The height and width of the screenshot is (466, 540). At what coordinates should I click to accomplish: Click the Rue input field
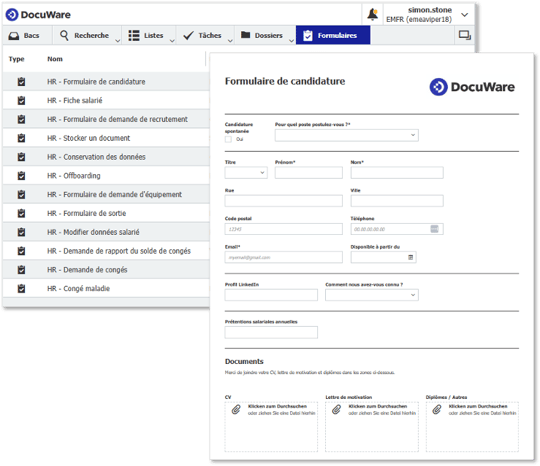pyautogui.click(x=283, y=201)
